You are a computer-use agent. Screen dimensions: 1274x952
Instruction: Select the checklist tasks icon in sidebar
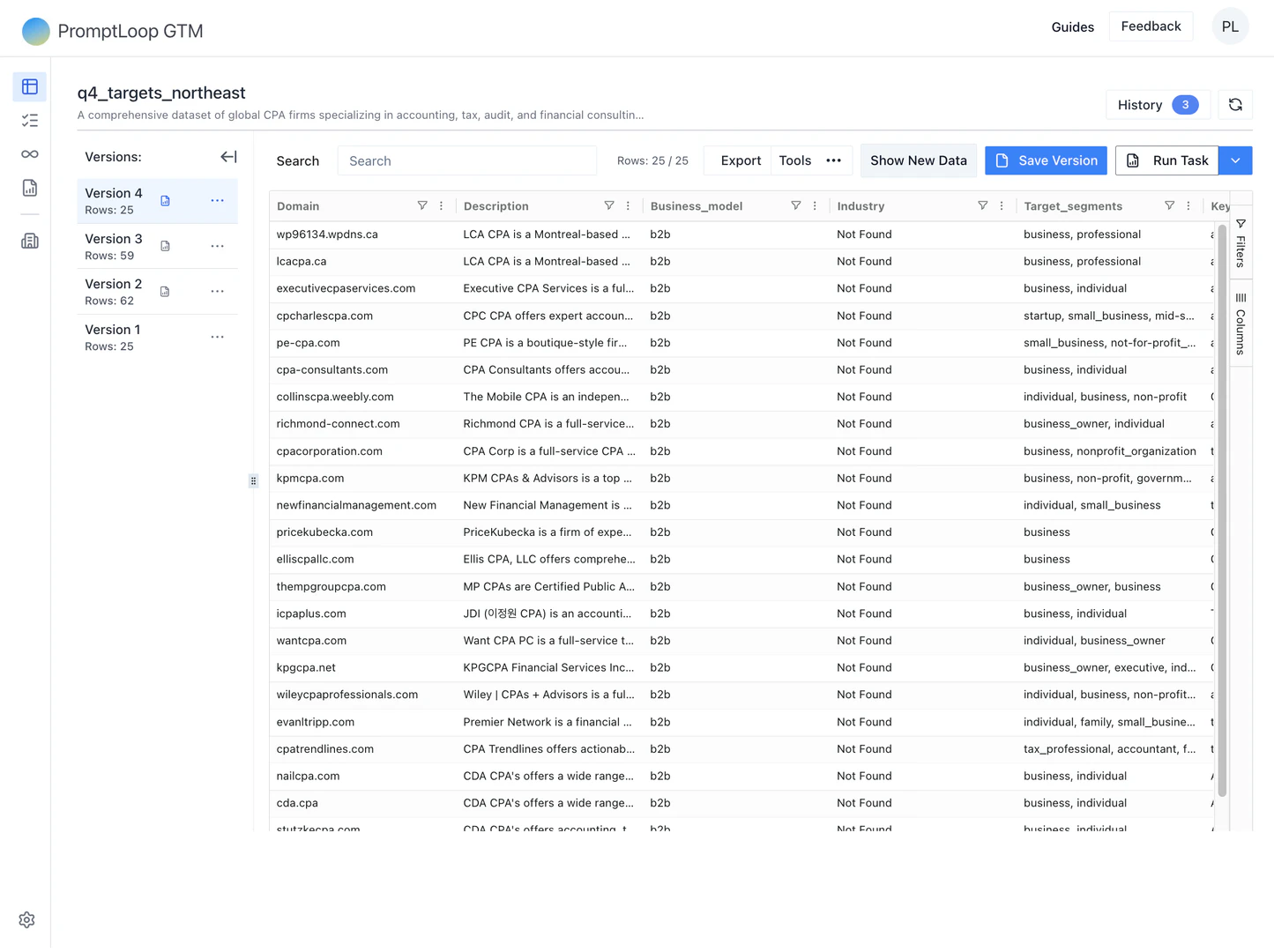click(x=29, y=120)
